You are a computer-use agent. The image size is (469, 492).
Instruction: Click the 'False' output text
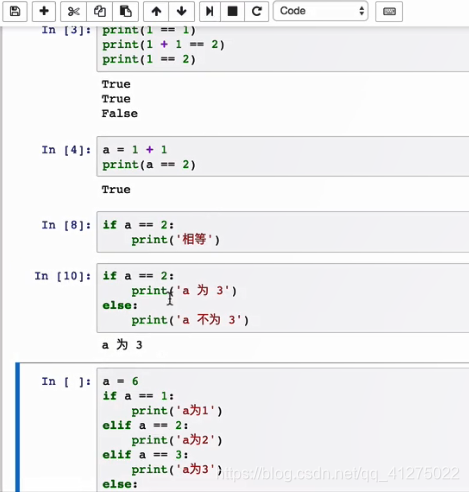pyautogui.click(x=120, y=114)
